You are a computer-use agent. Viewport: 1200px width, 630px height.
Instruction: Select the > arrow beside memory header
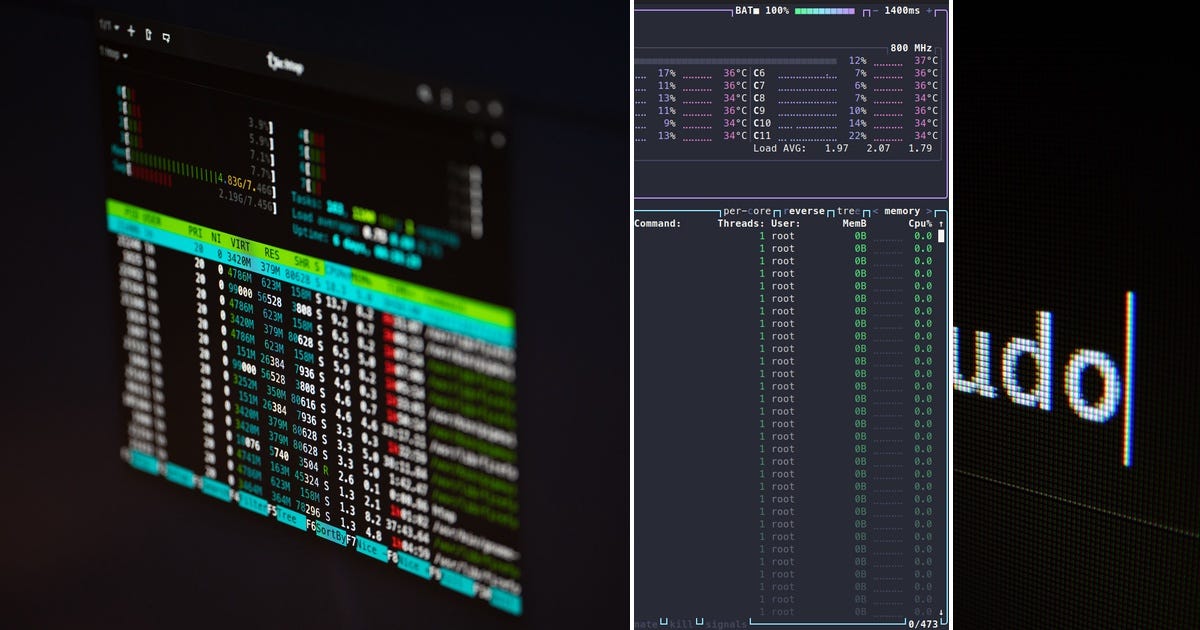coord(927,211)
